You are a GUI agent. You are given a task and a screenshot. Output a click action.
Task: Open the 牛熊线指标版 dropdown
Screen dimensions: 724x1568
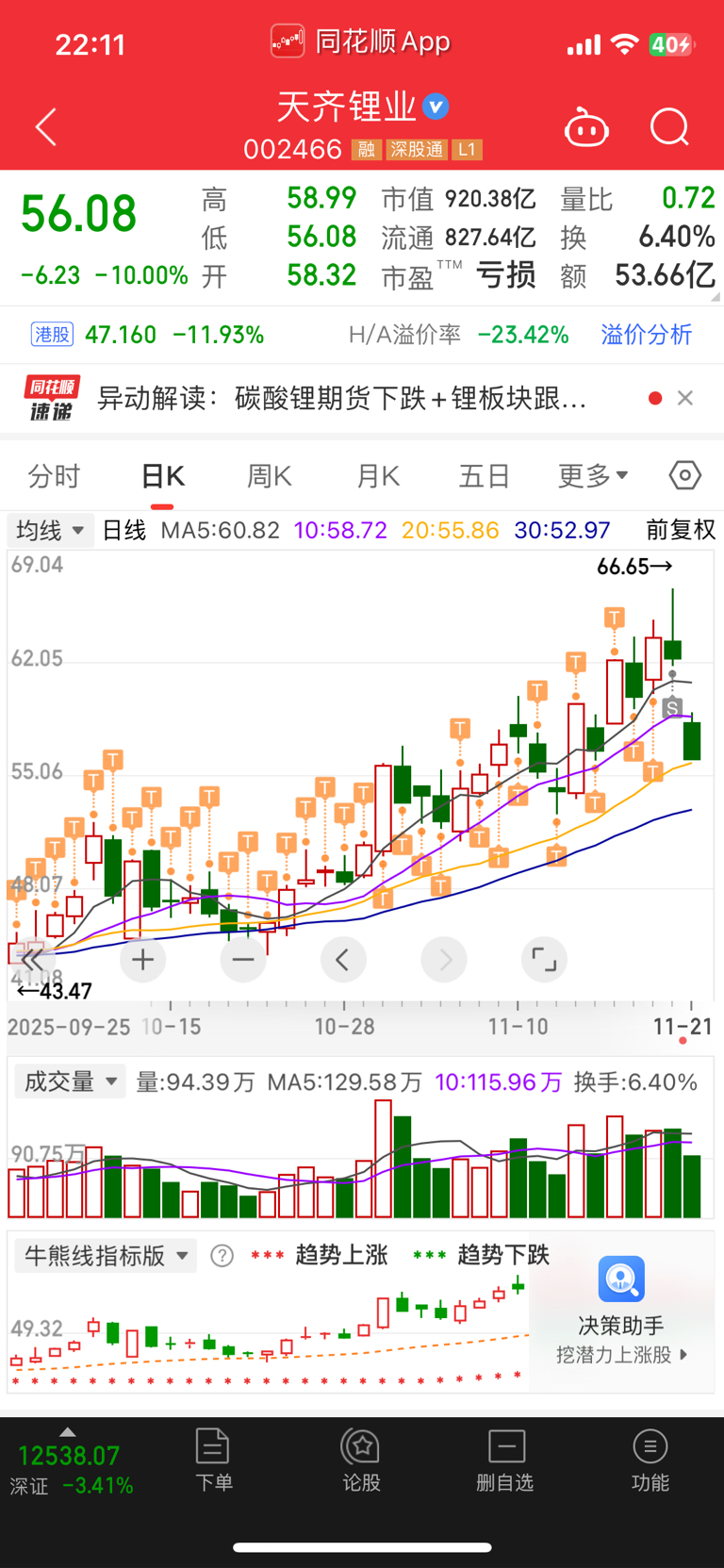click(x=106, y=1256)
